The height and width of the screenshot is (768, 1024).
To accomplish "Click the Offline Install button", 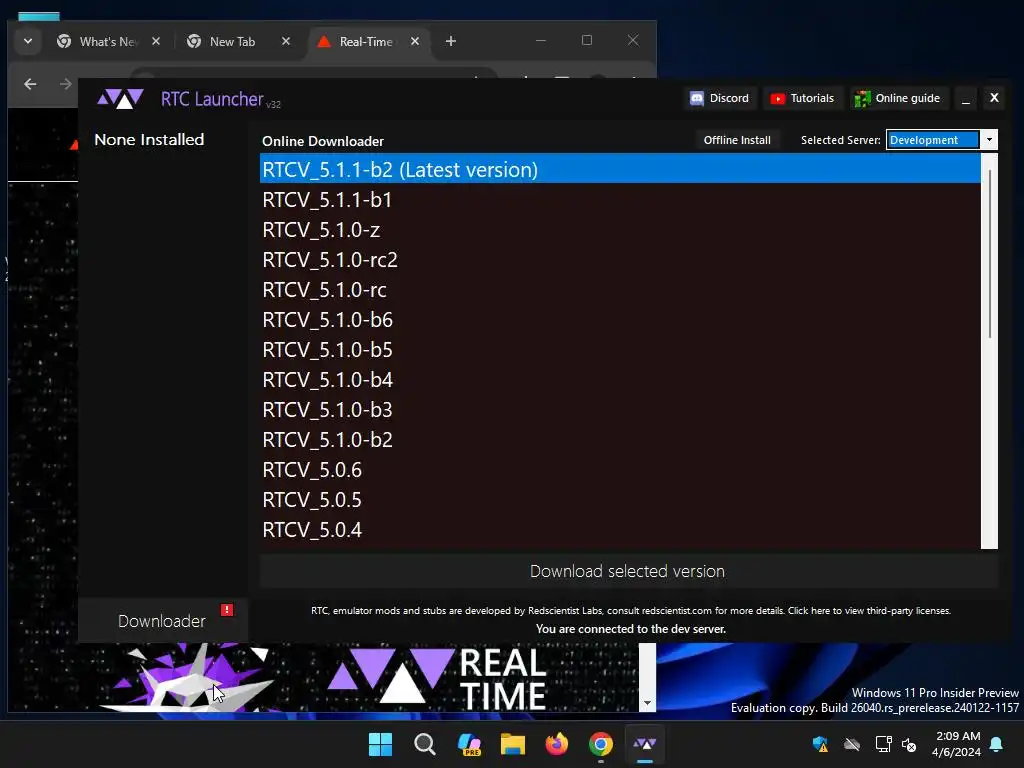I will click(x=737, y=140).
